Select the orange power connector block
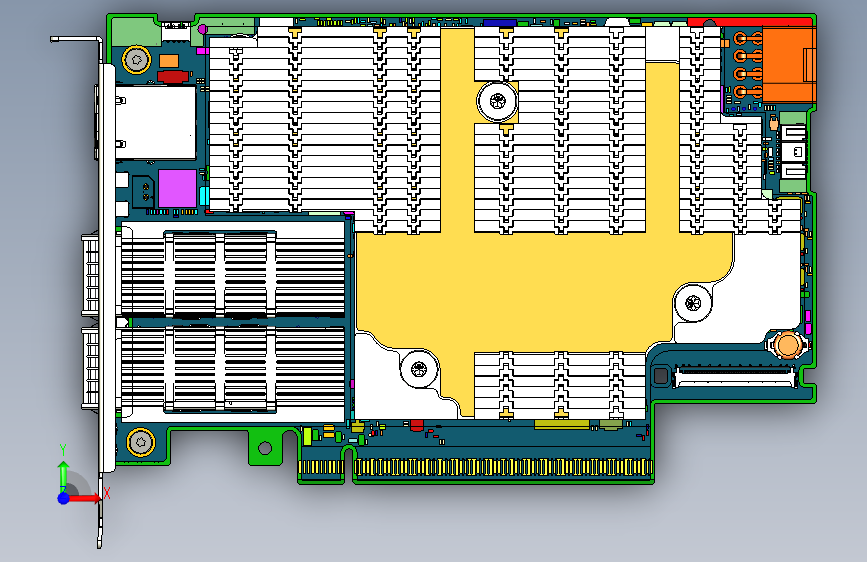The height and width of the screenshot is (562, 867). 789,64
